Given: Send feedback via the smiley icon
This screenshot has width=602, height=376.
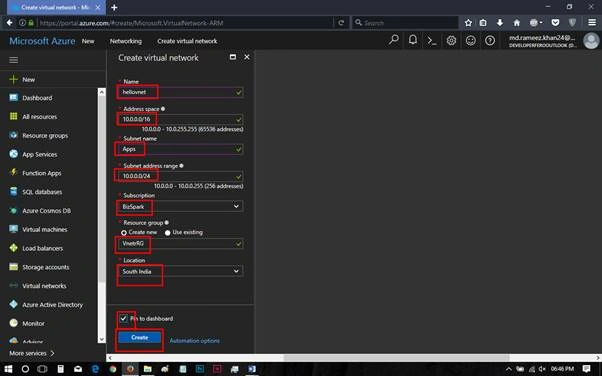Looking at the screenshot, I should (471, 40).
